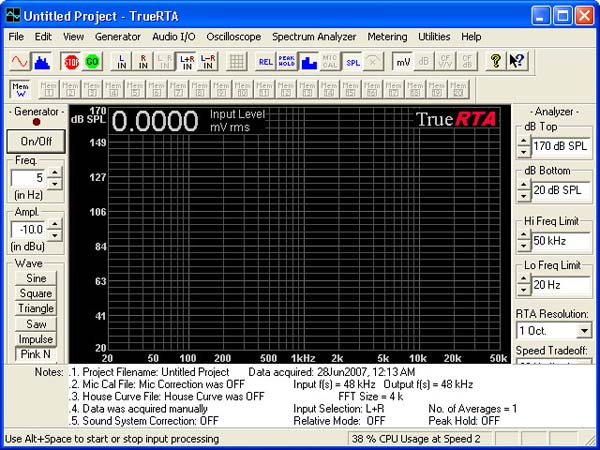Viewport: 600px width, 450px height.
Task: Decrease generator Ampl. with down arrow
Action: [55, 235]
